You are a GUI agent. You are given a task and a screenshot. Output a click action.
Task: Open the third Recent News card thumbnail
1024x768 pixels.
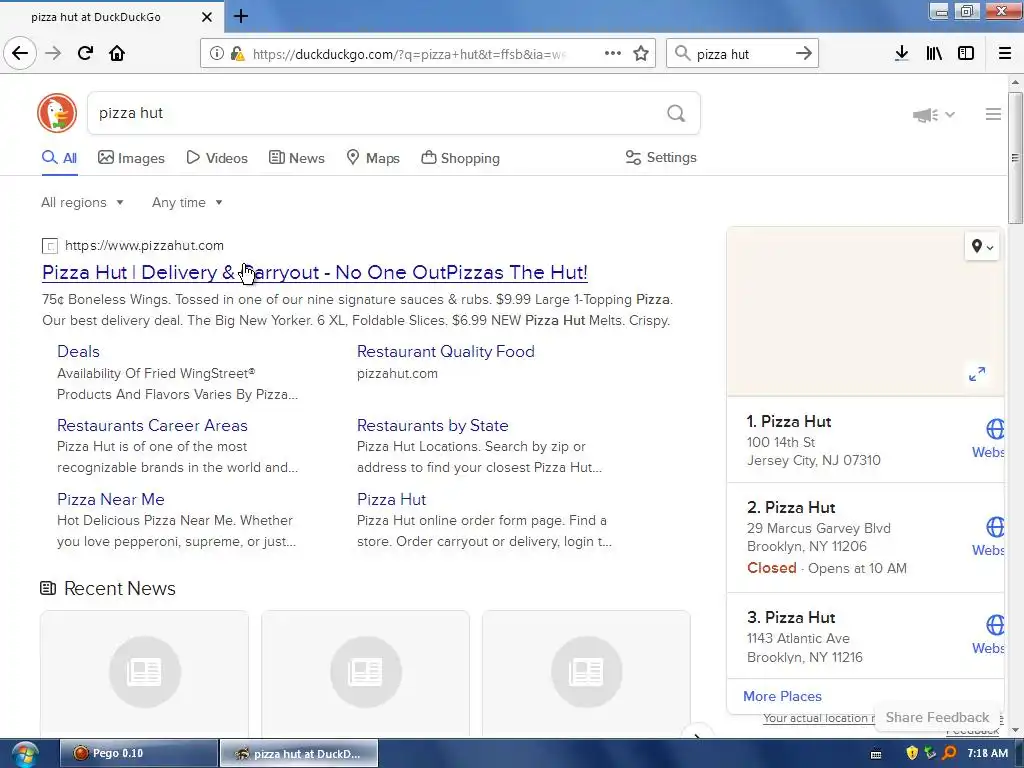pyautogui.click(x=586, y=672)
